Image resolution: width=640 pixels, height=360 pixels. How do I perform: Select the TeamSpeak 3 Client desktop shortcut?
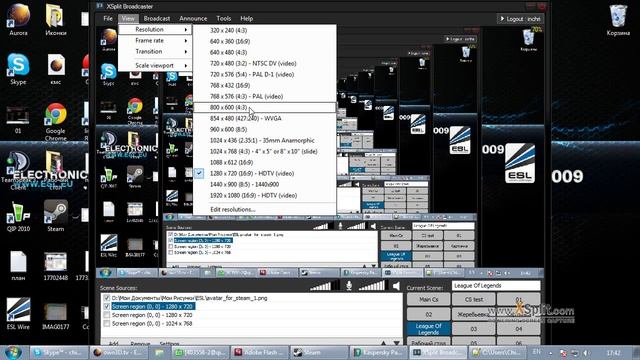(18, 171)
